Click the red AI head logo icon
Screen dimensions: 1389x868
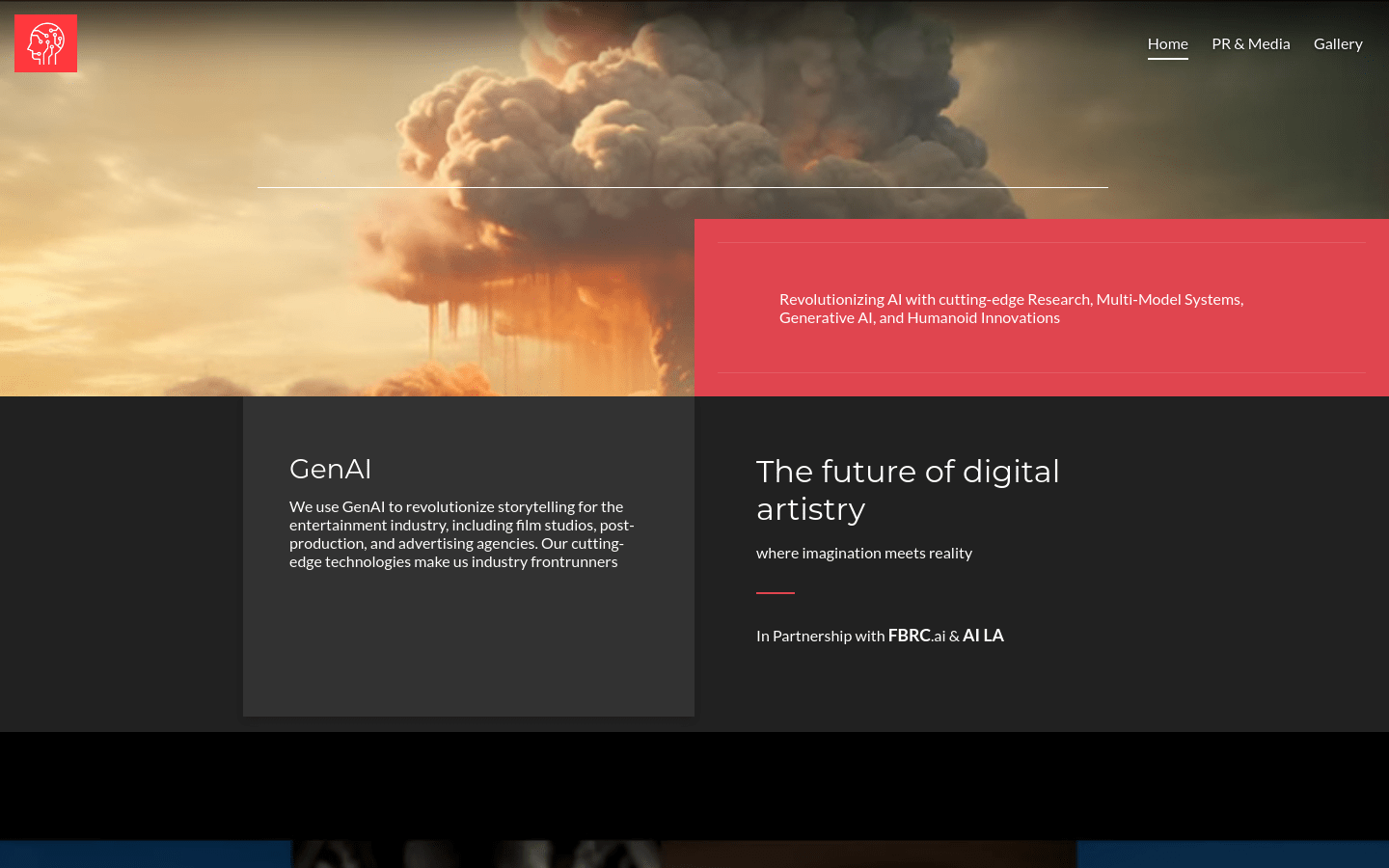click(x=45, y=43)
